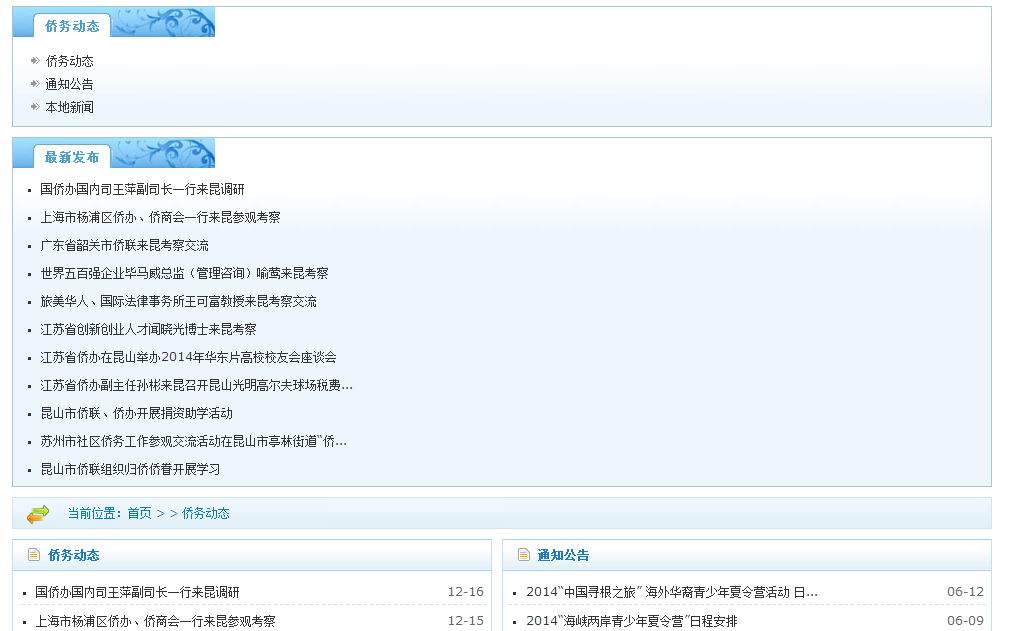1014x631 pixels.
Task: Click the 通知公告 heading in the bottom-right panel
Action: (563, 555)
